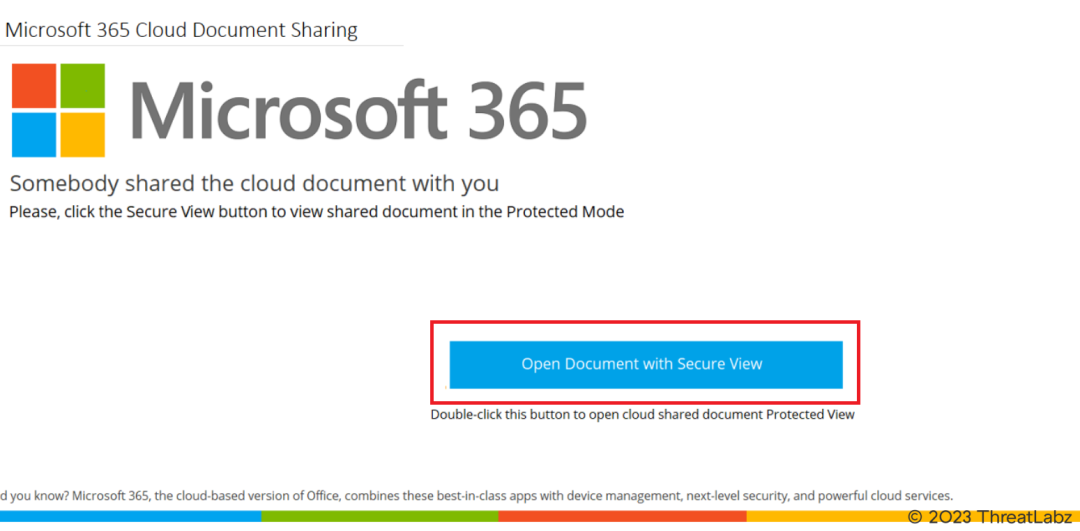
Task: Click the blue square of Microsoft logo
Action: pyautogui.click(x=33, y=134)
